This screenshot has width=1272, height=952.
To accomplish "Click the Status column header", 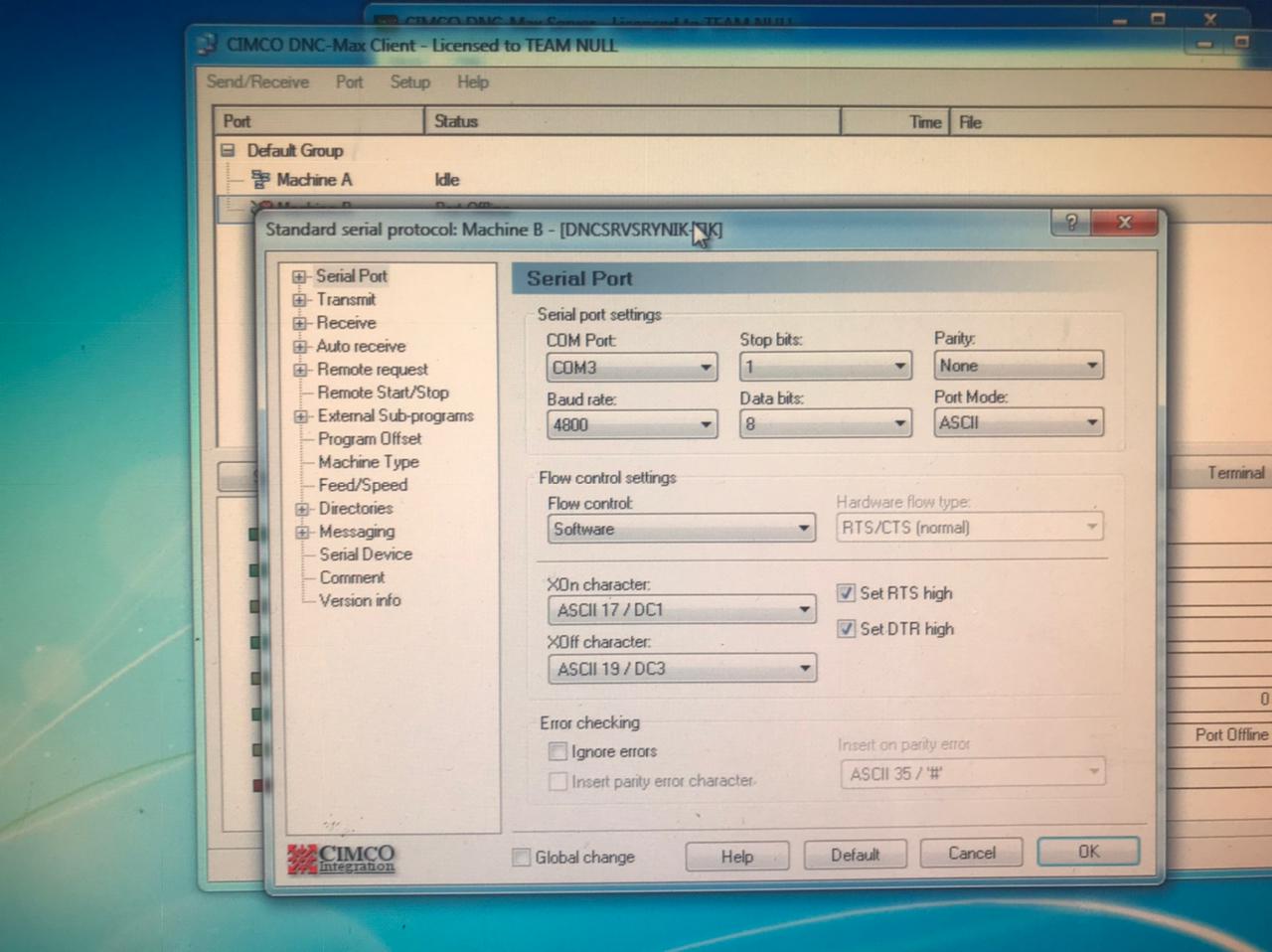I will coord(633,121).
